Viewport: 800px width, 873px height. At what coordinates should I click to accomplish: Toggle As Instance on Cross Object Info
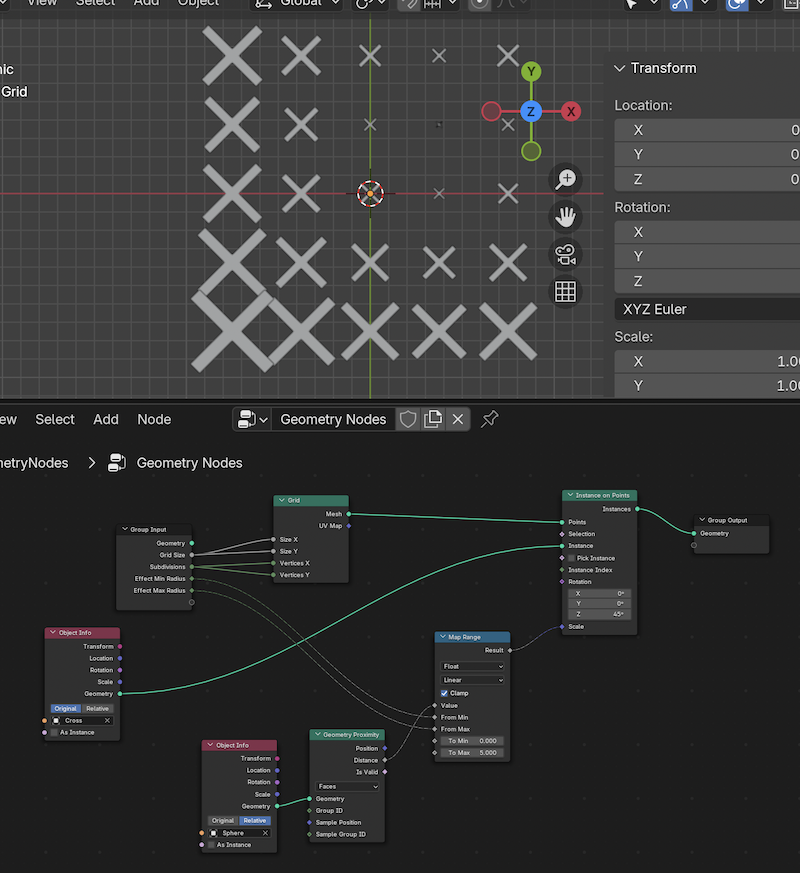tap(56, 732)
